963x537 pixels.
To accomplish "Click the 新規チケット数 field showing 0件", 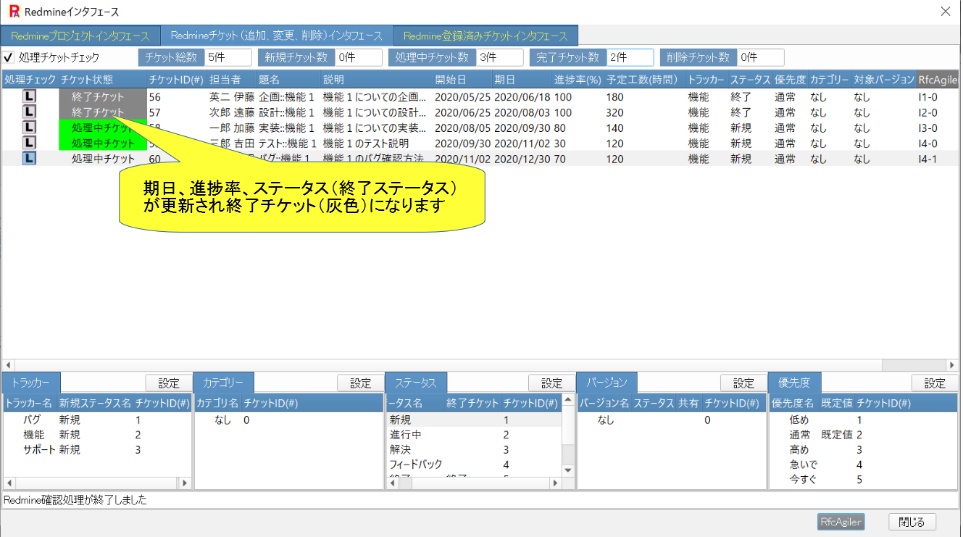I will (x=359, y=57).
